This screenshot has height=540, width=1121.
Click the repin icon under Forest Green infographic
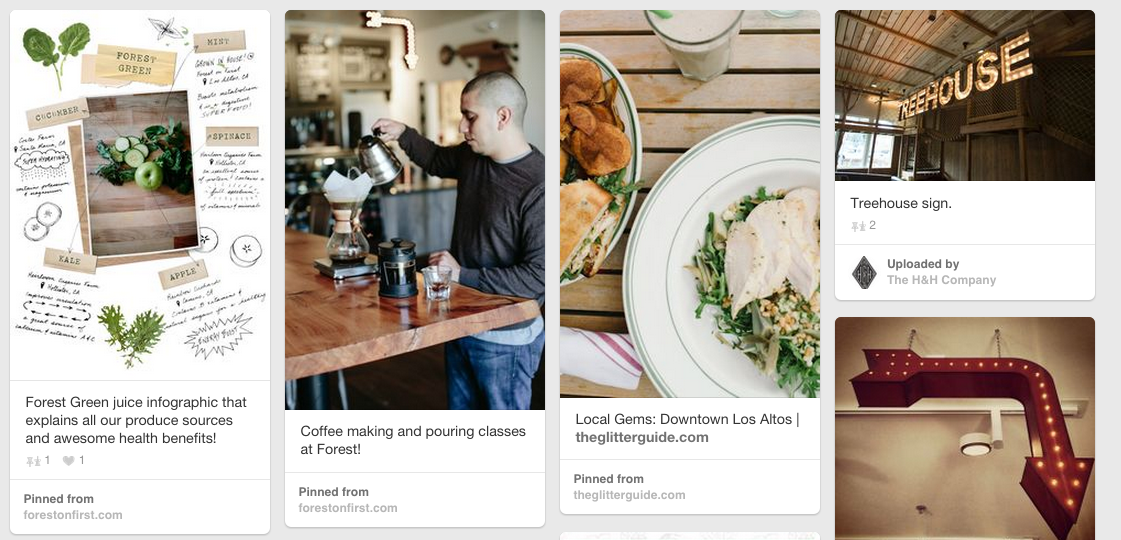point(33,461)
